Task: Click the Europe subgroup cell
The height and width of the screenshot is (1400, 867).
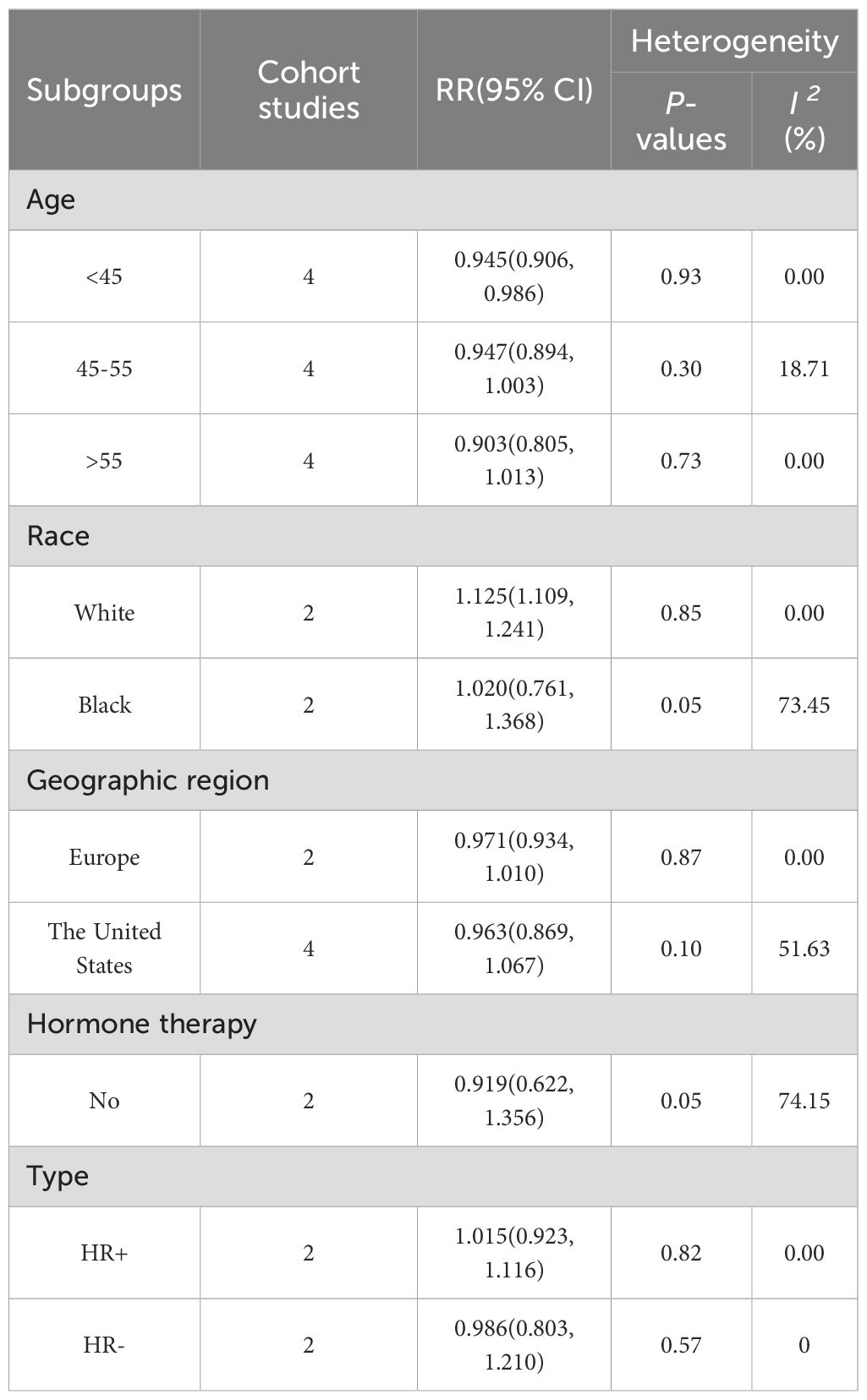Action: 104,857
